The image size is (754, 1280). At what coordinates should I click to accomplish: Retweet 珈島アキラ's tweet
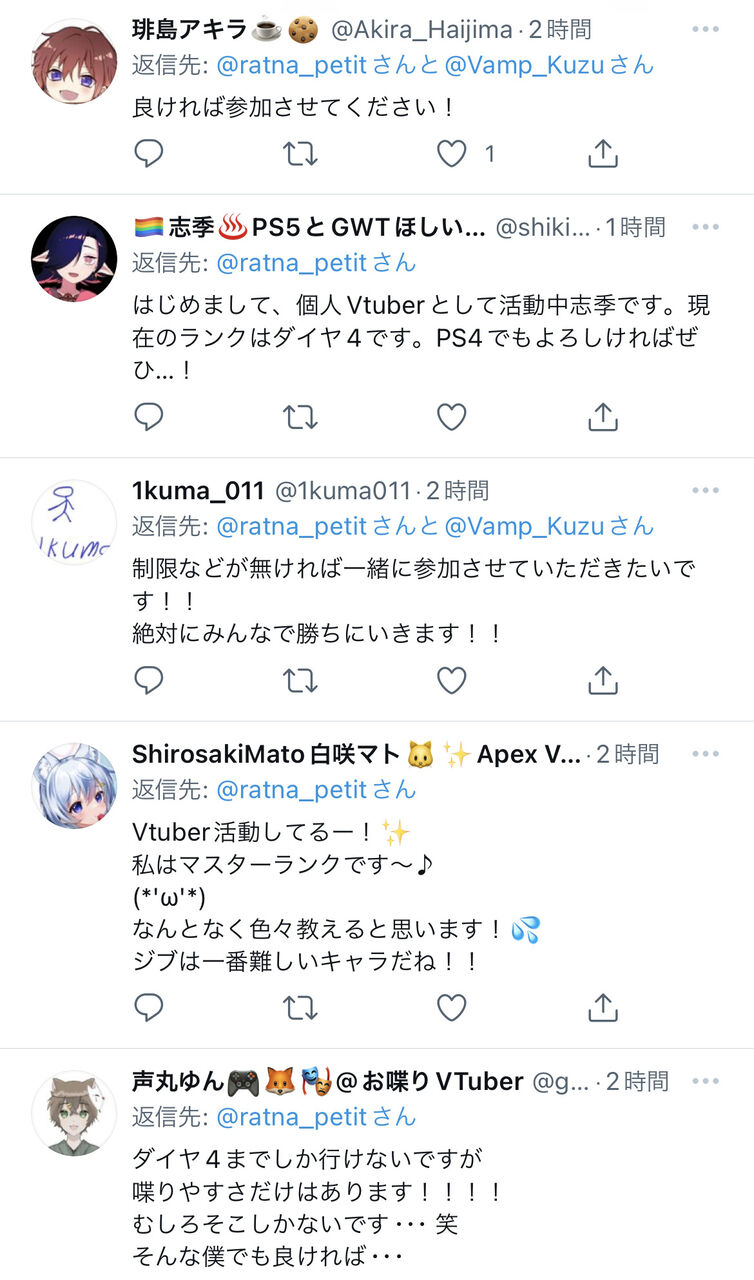300,154
